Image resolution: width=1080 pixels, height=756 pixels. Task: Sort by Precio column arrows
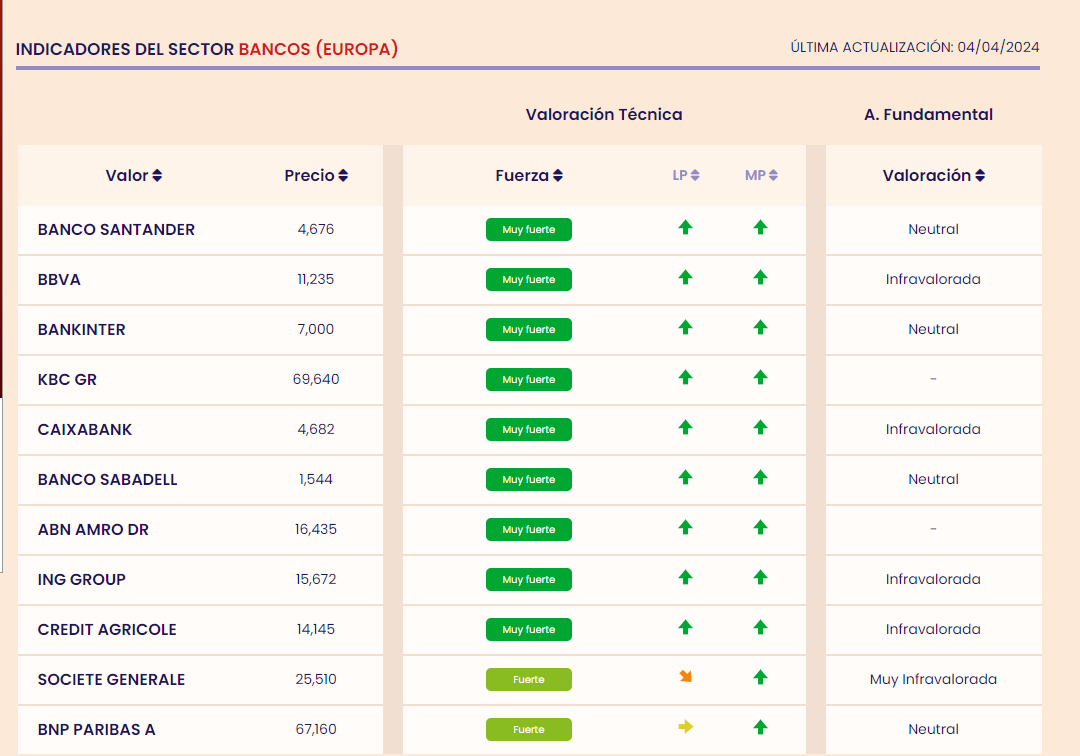point(343,176)
